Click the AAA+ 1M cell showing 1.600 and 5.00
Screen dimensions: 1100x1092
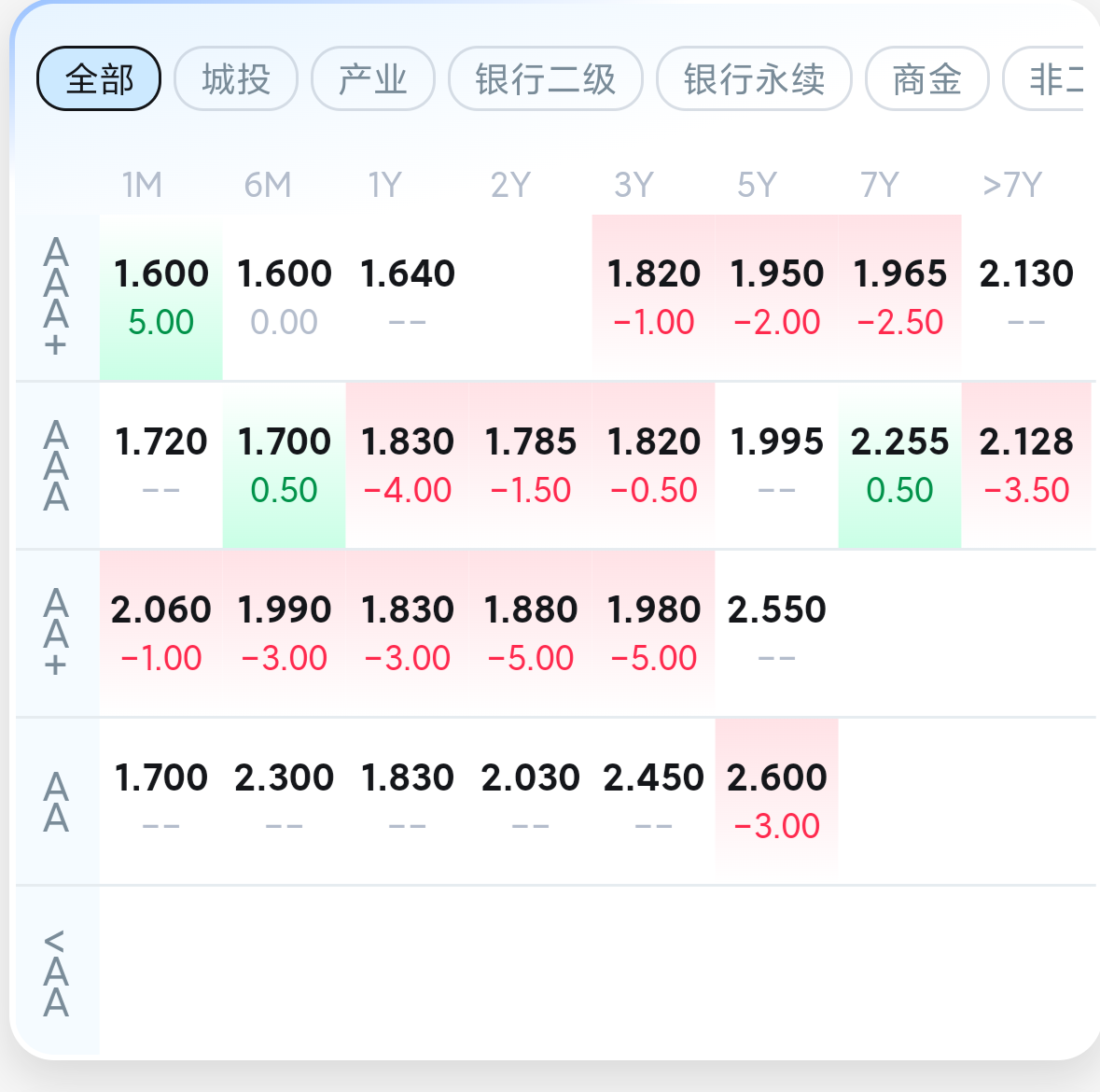coord(161,298)
